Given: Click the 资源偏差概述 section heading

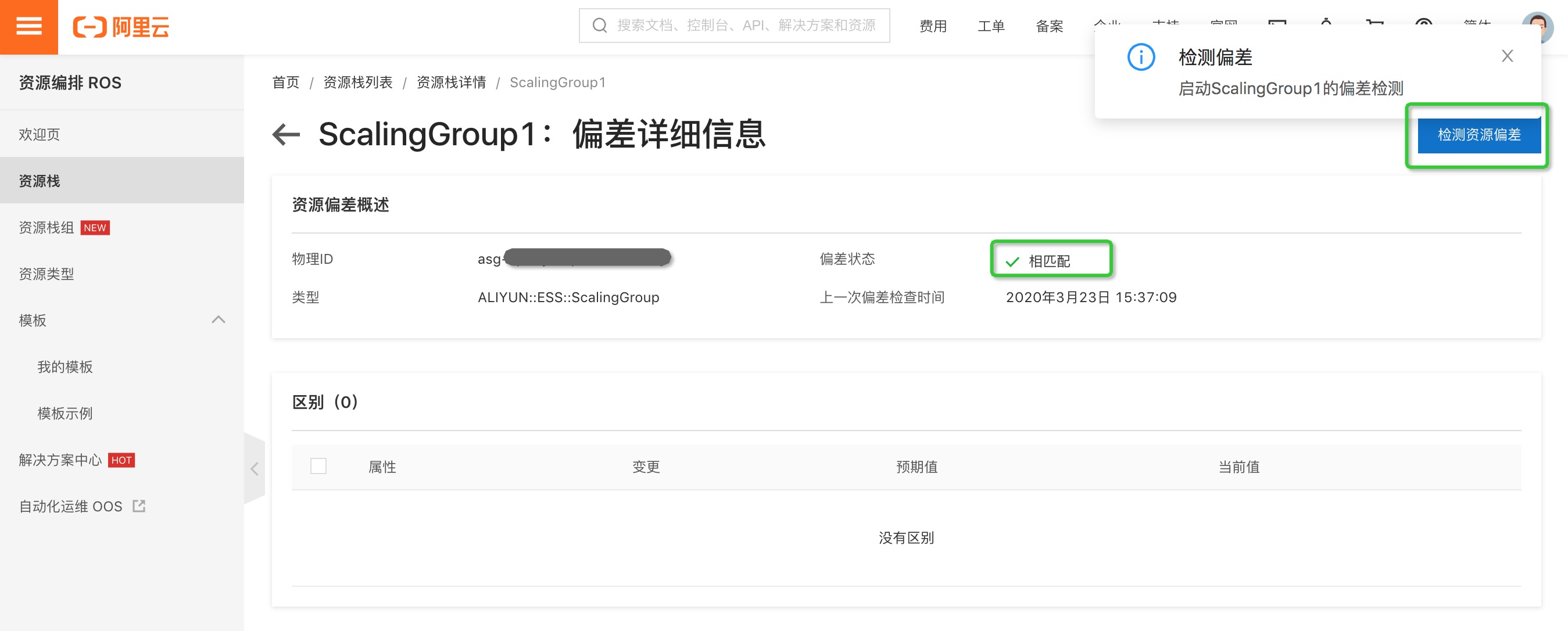Looking at the screenshot, I should [x=340, y=205].
